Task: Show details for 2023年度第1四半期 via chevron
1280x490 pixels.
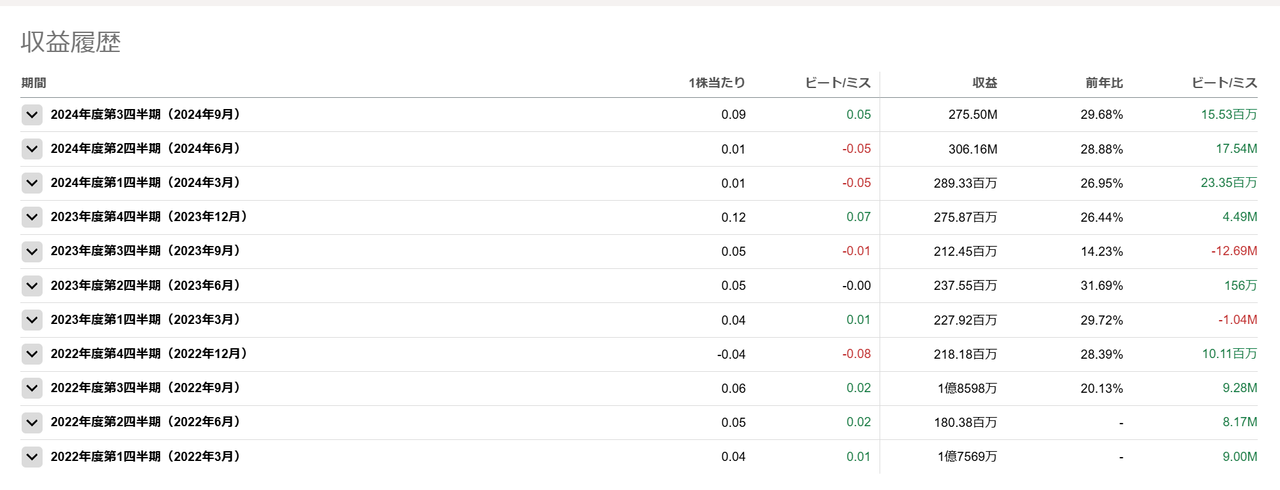Action: 32,320
